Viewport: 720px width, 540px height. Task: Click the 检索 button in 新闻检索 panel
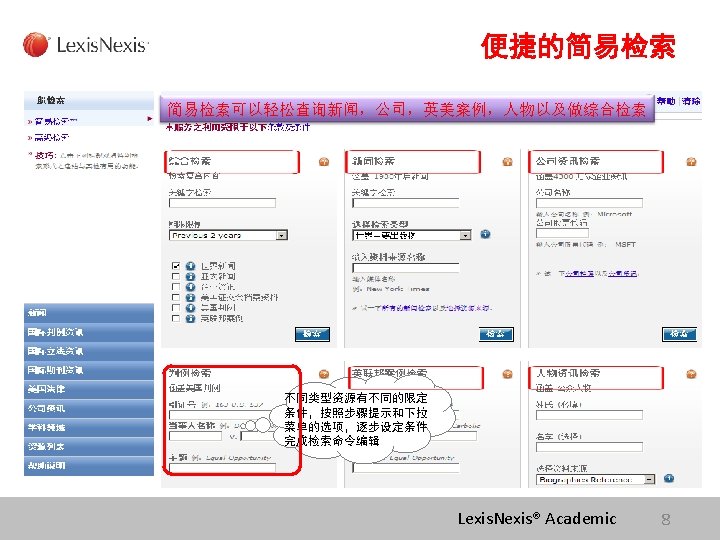tap(496, 334)
